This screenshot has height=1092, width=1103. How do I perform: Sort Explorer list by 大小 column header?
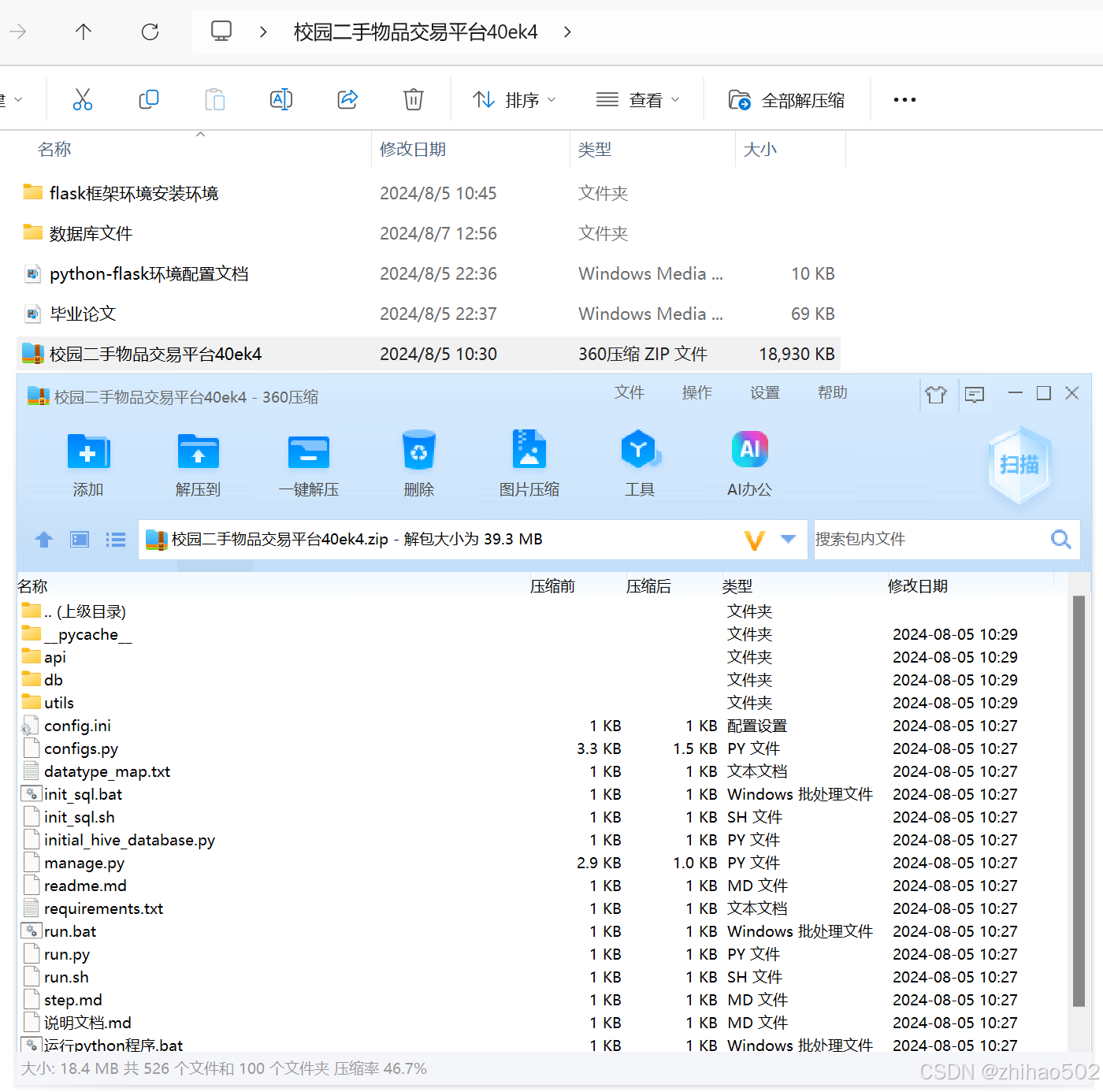point(760,149)
